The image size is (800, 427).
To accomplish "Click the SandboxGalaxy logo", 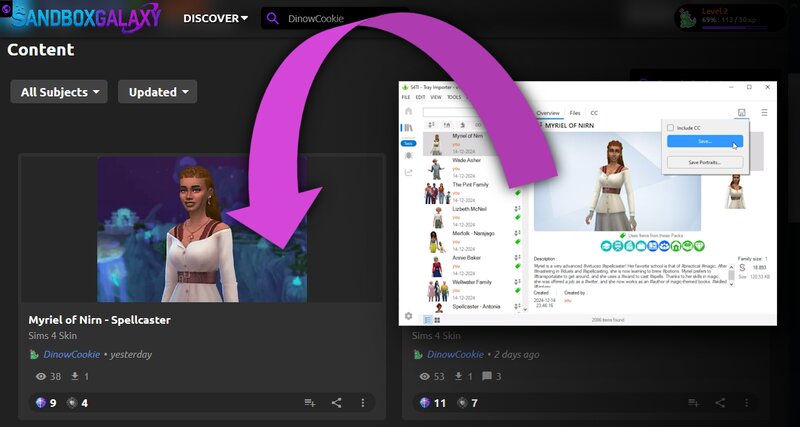I will tap(85, 18).
